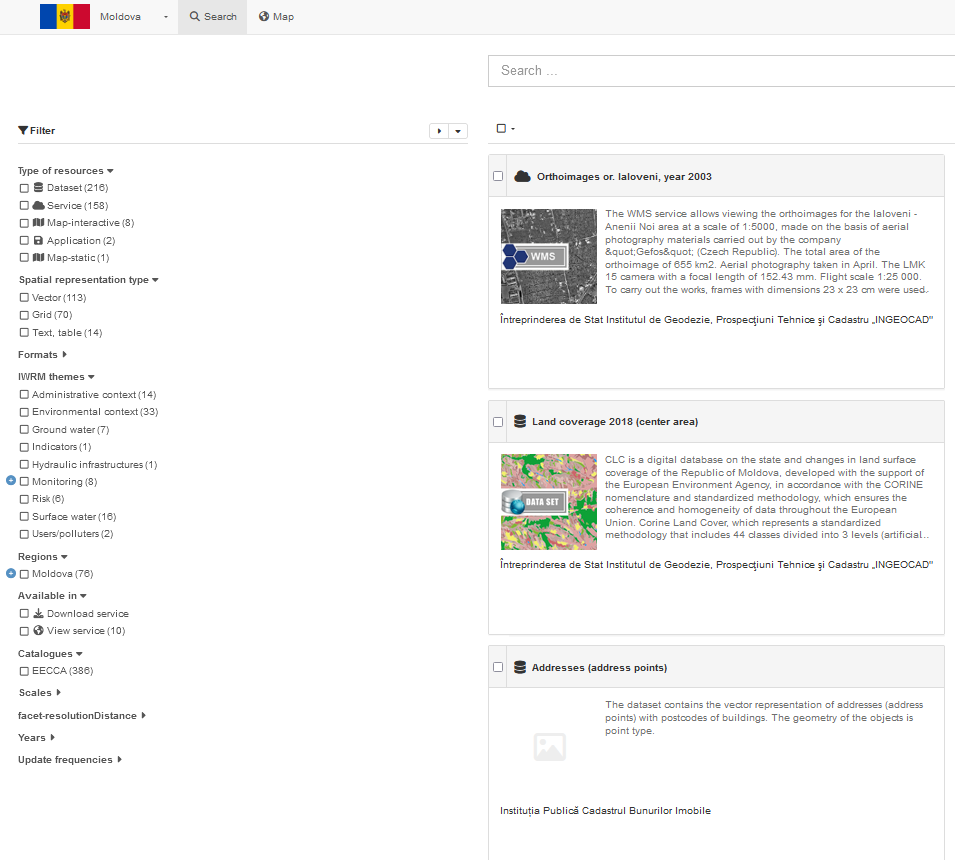Select the Orthoimages Ialoveni result checkbox
This screenshot has height=860, width=955.
click(x=498, y=176)
